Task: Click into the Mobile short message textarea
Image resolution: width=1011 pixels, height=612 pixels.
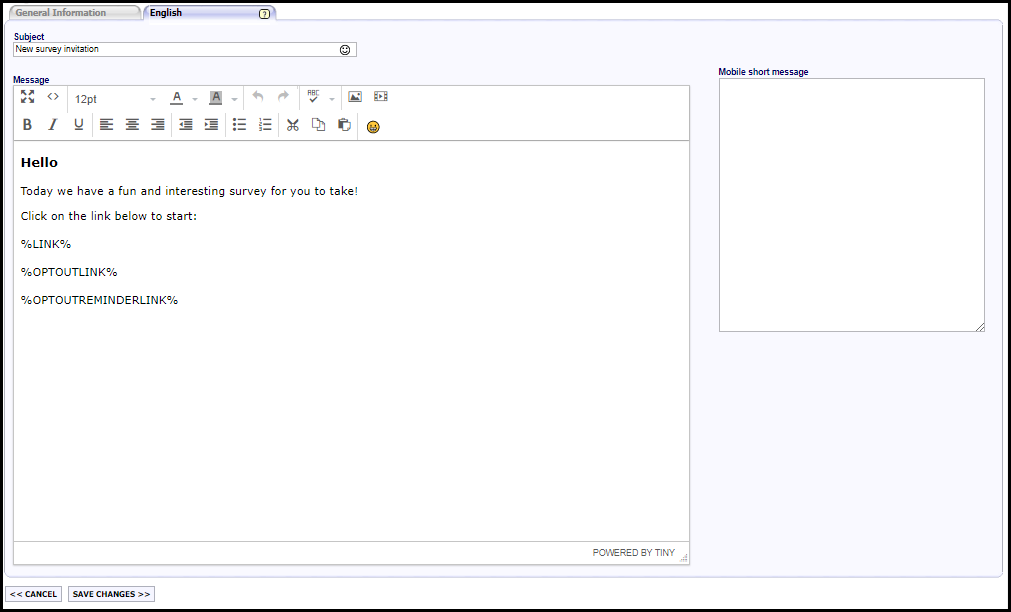Action: (x=852, y=205)
